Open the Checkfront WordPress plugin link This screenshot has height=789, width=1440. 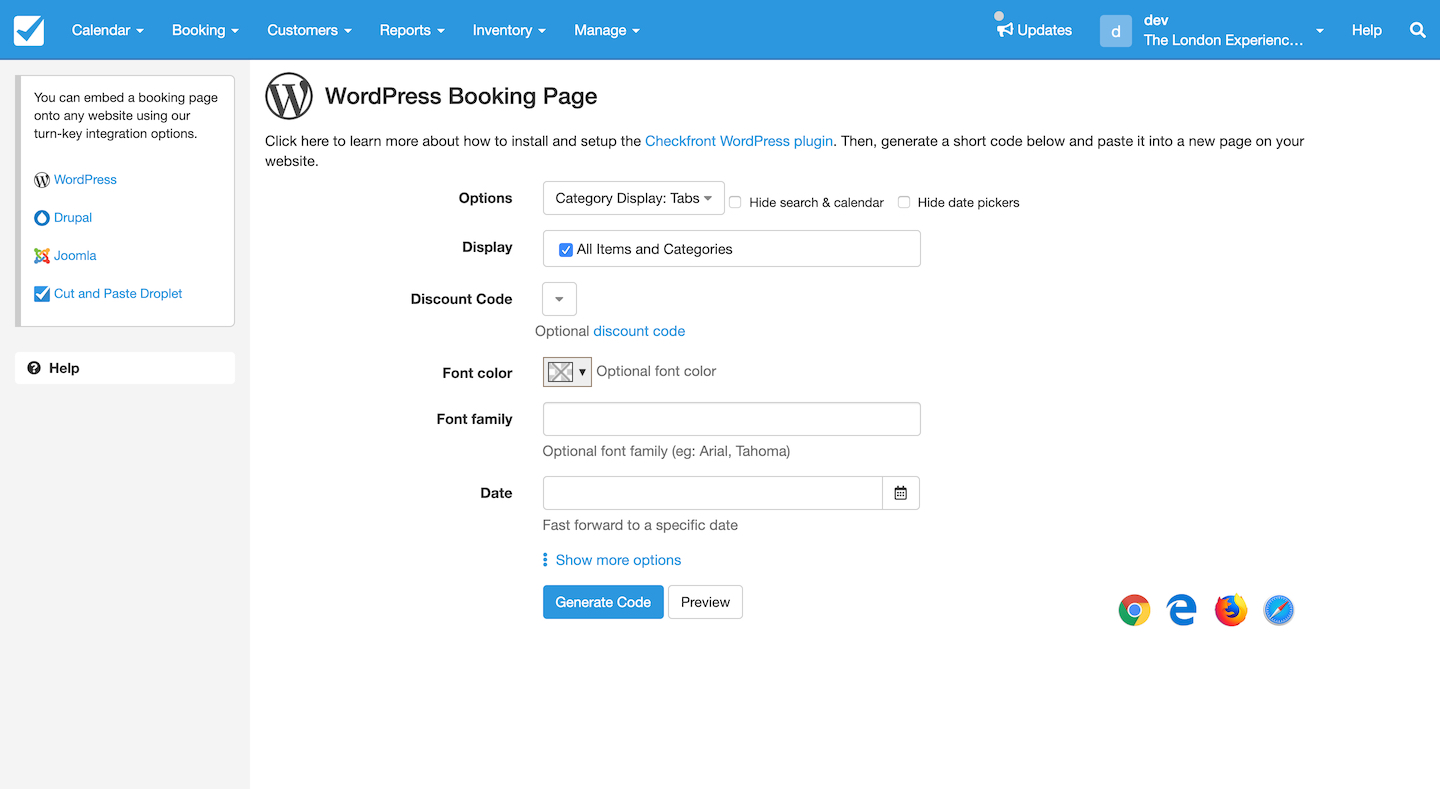pos(739,141)
